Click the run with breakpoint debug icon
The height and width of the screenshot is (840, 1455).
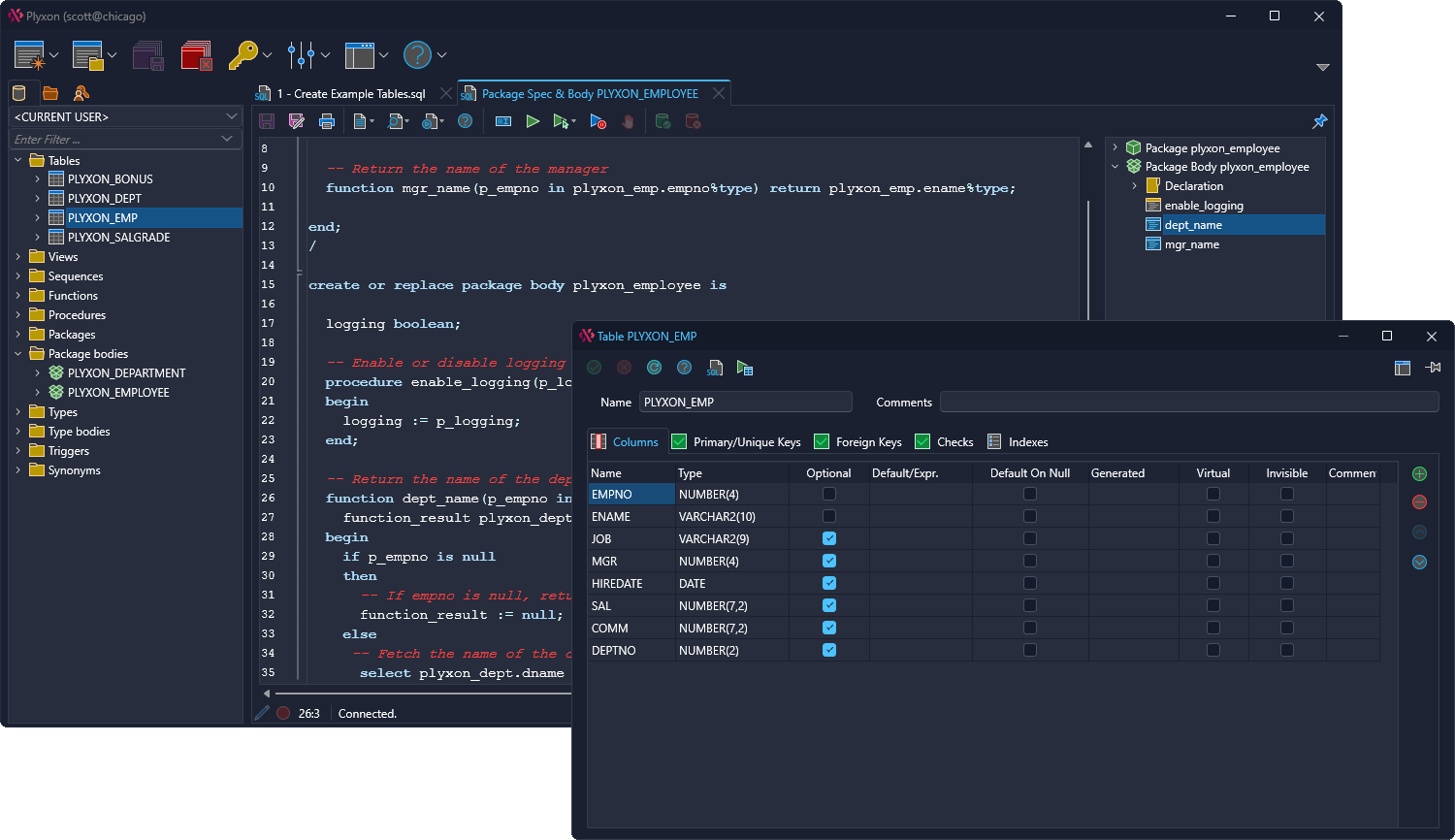(x=598, y=121)
